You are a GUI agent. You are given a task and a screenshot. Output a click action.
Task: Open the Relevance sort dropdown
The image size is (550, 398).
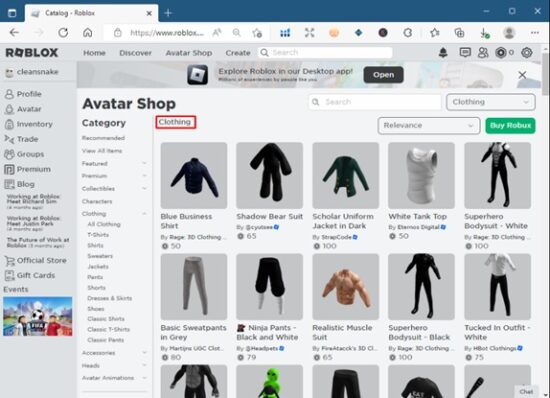coord(429,126)
